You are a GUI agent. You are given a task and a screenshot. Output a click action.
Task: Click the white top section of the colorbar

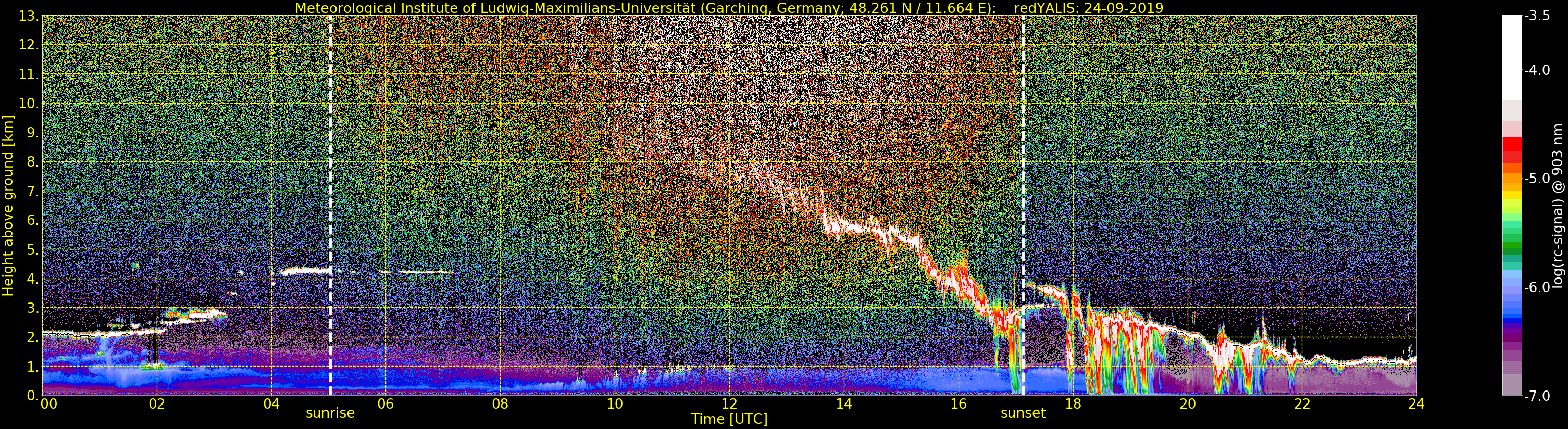tap(1512, 58)
